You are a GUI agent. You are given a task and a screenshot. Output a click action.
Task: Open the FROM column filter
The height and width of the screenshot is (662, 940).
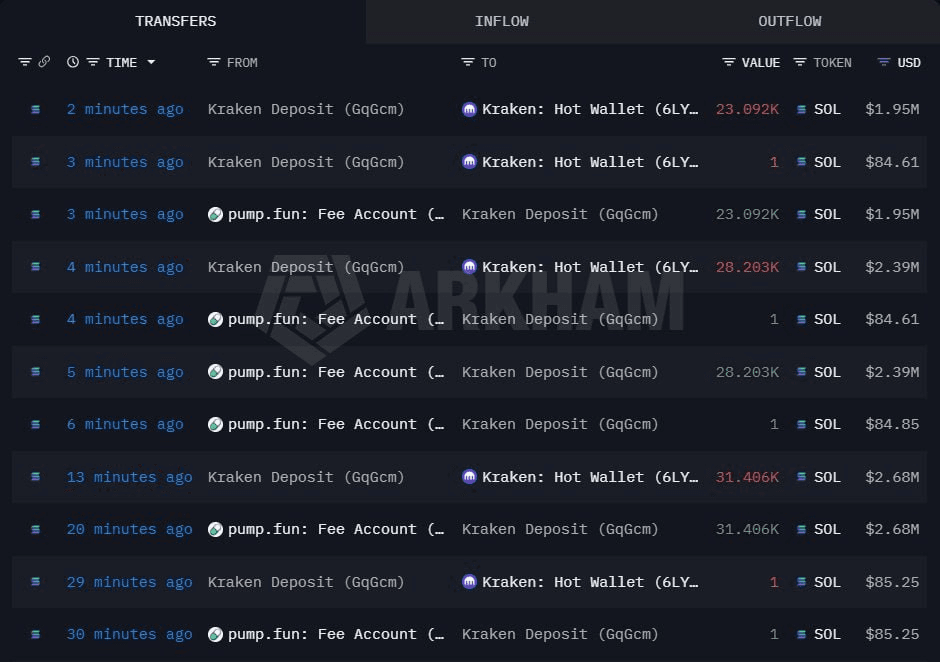coord(213,62)
